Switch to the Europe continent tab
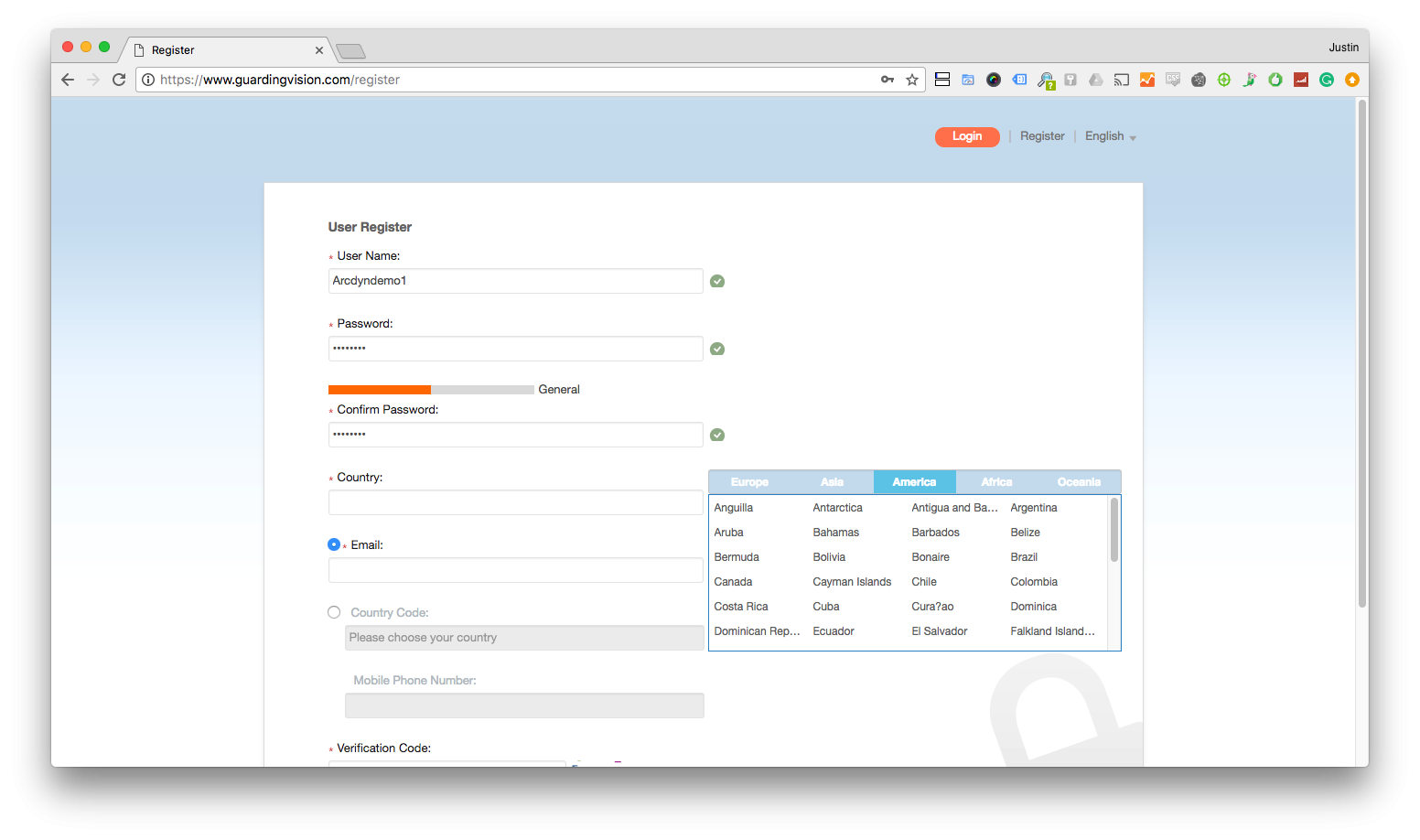This screenshot has height=840, width=1420. (x=749, y=482)
